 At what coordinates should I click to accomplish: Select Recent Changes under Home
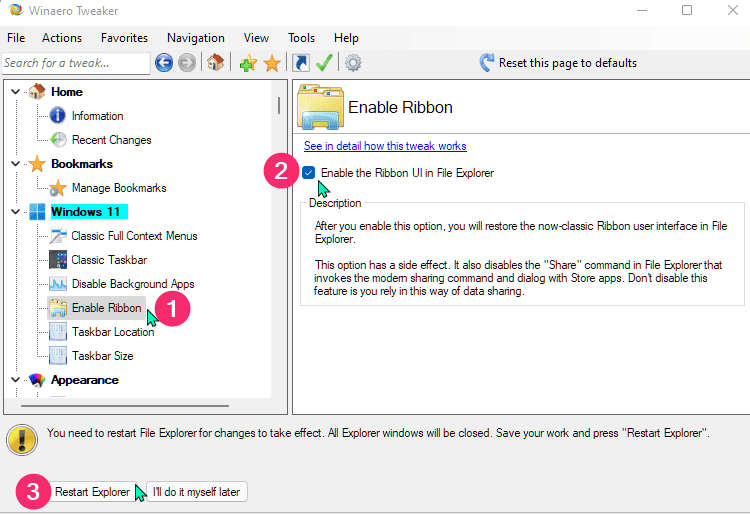[111, 140]
